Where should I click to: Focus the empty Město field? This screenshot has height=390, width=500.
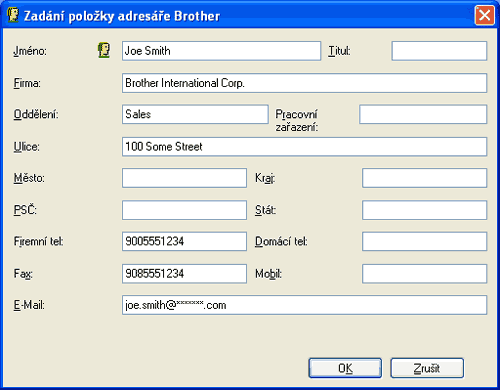coord(184,178)
